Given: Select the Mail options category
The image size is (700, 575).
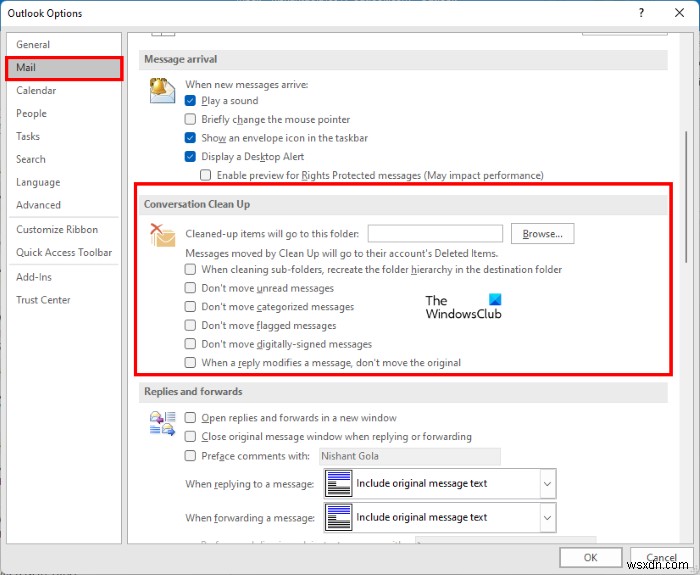Looking at the screenshot, I should 64,68.
